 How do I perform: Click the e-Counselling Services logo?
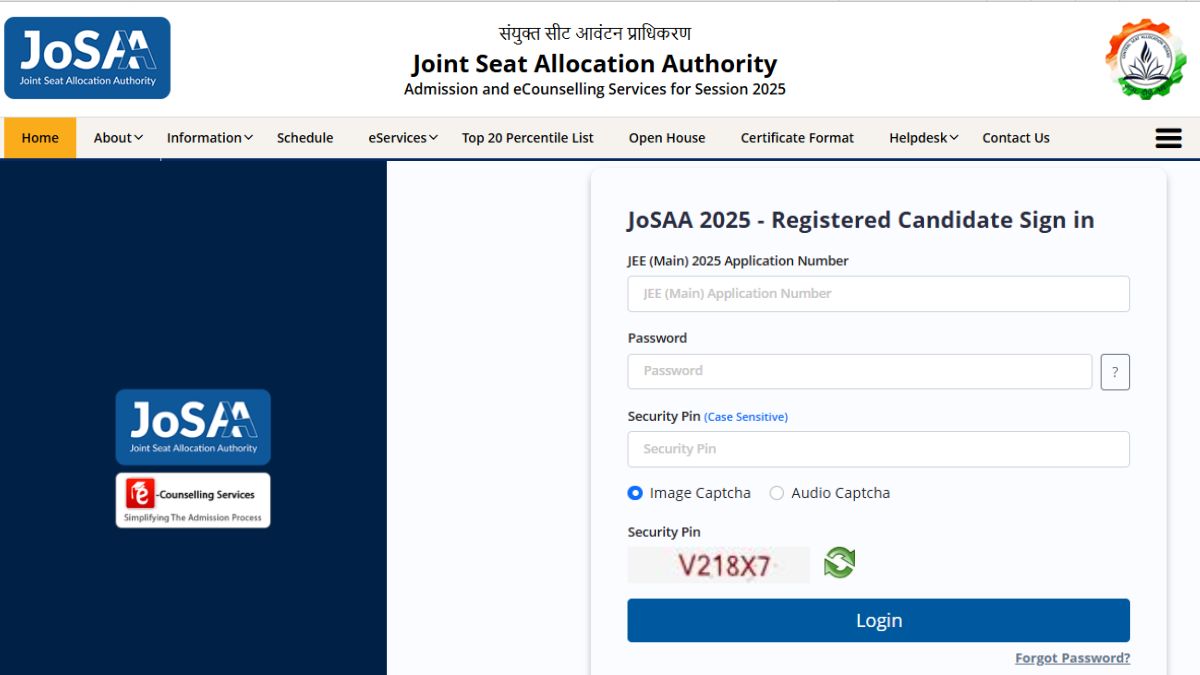tap(192, 500)
